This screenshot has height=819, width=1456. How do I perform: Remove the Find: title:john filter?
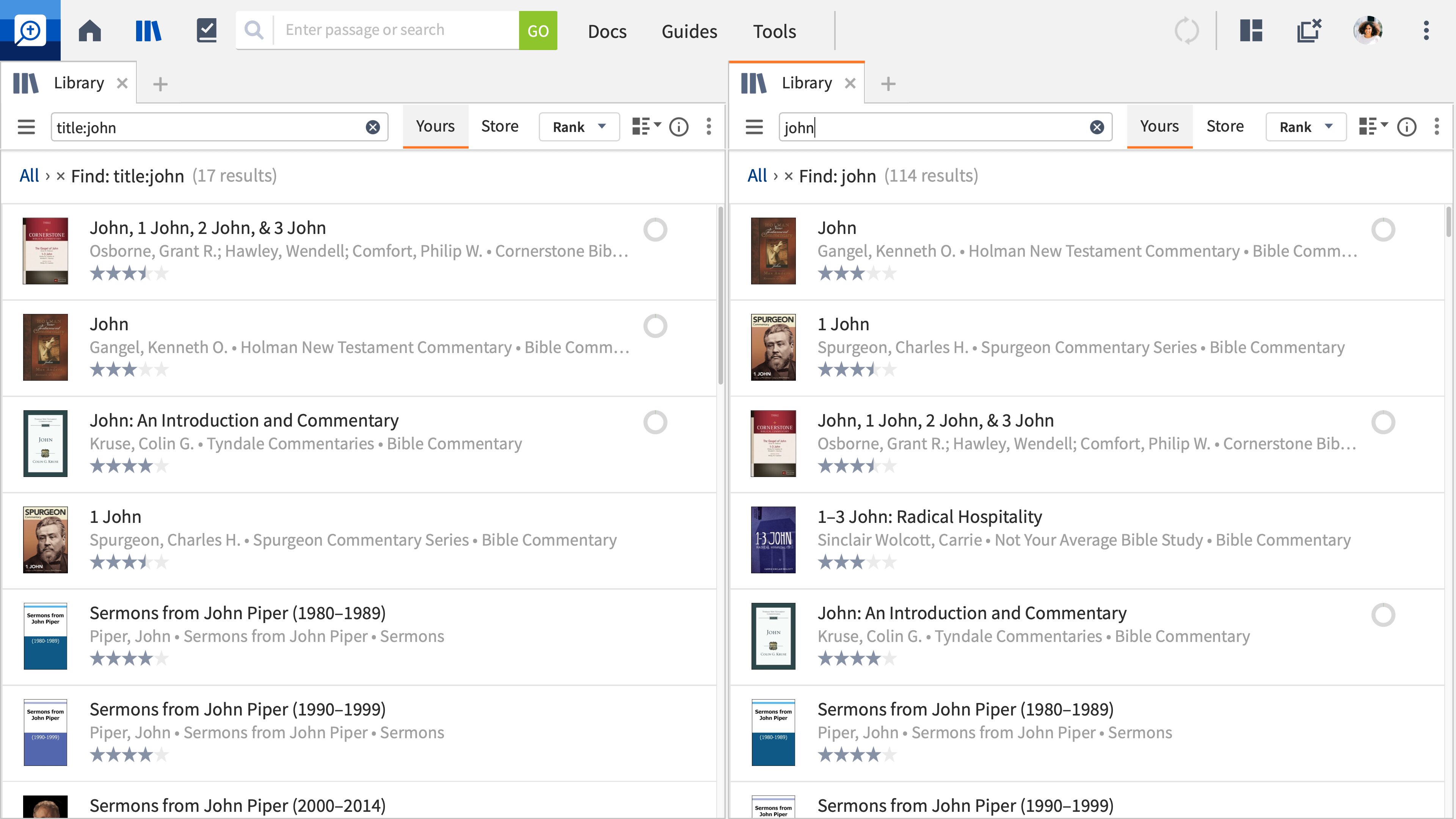coord(61,176)
